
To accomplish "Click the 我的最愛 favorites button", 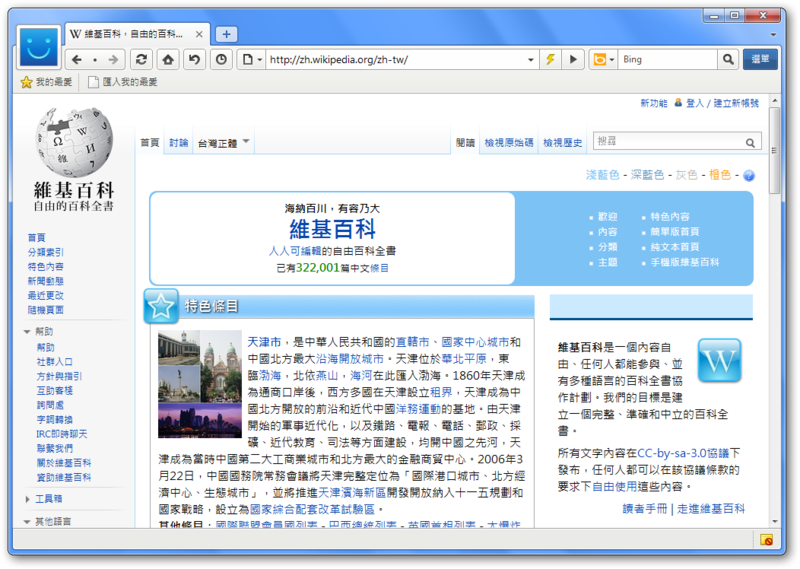I will [47, 82].
